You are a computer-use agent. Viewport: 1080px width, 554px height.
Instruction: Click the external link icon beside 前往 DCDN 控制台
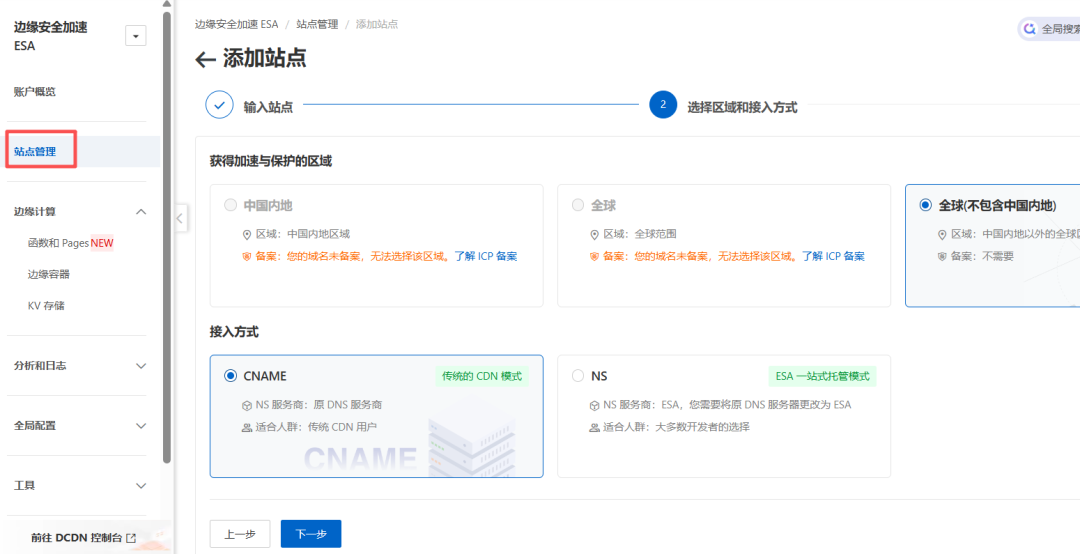pos(130,538)
